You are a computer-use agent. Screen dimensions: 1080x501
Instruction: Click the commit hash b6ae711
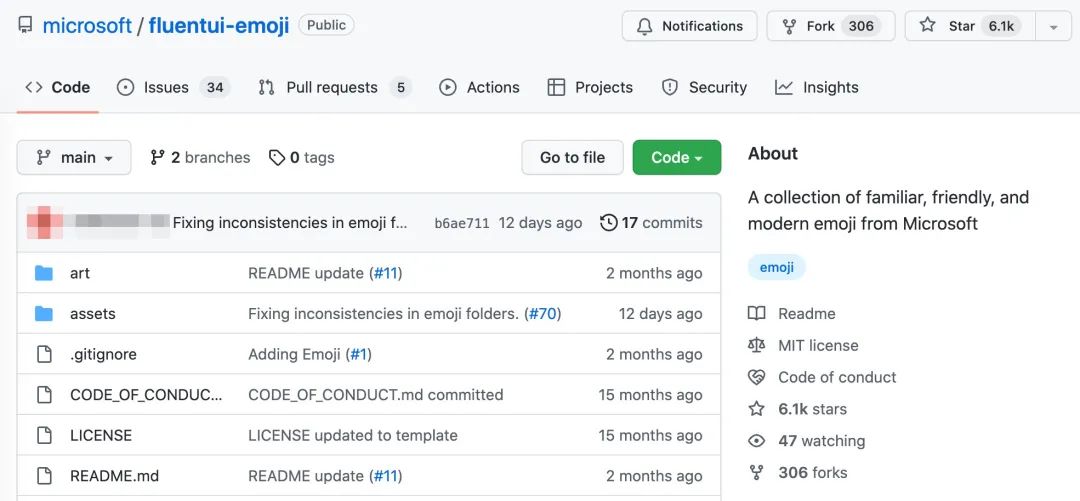462,223
